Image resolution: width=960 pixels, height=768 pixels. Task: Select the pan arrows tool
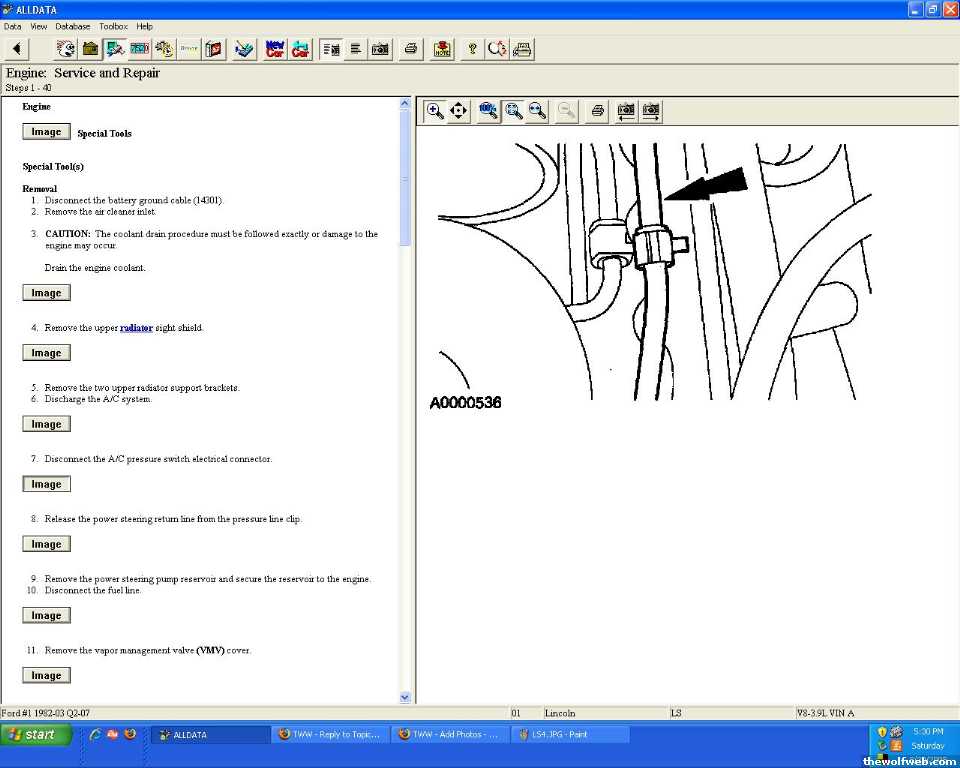(459, 110)
